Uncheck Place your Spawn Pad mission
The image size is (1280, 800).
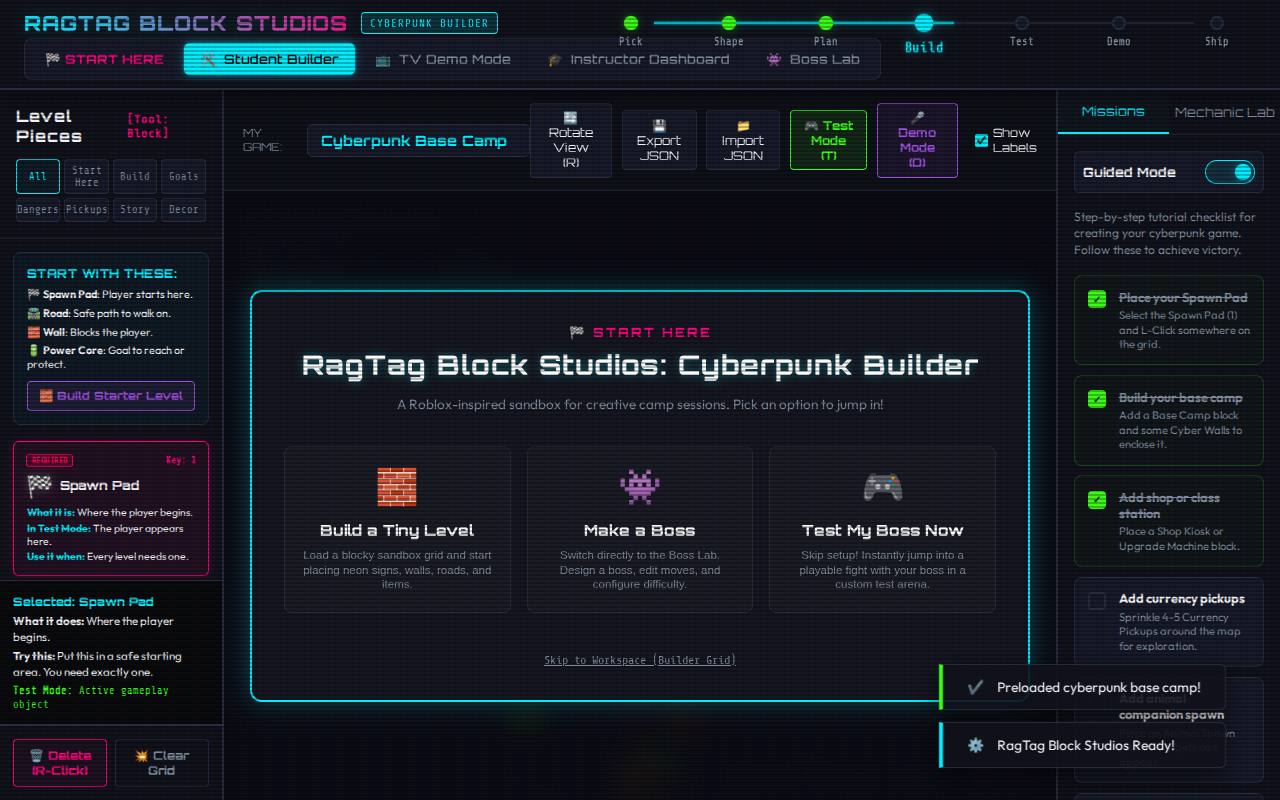[1097, 299]
